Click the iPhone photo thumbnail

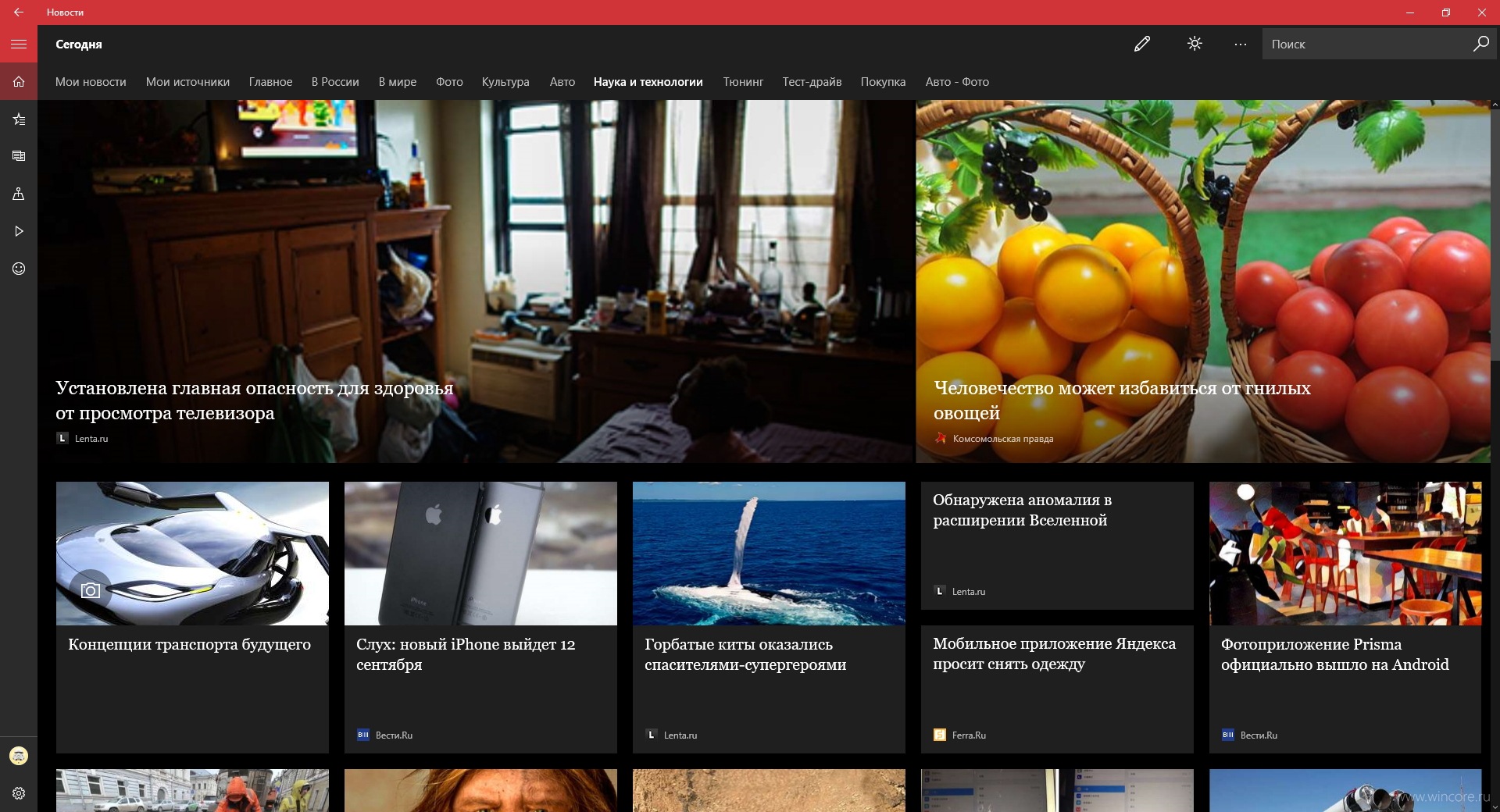pos(480,553)
